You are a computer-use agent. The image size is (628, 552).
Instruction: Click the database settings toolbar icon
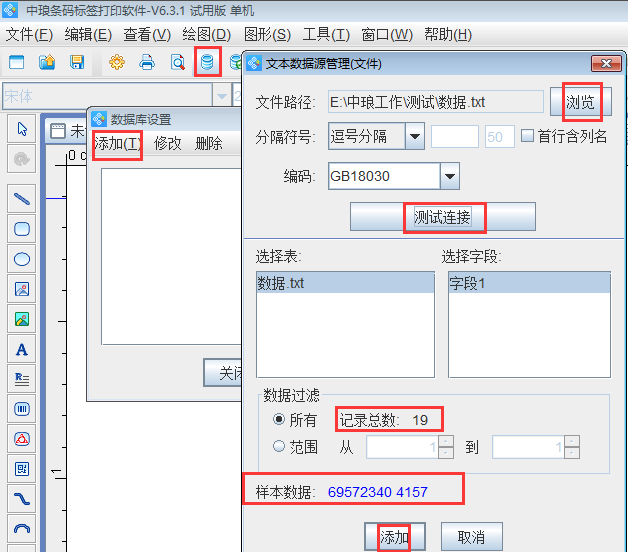coord(207,62)
